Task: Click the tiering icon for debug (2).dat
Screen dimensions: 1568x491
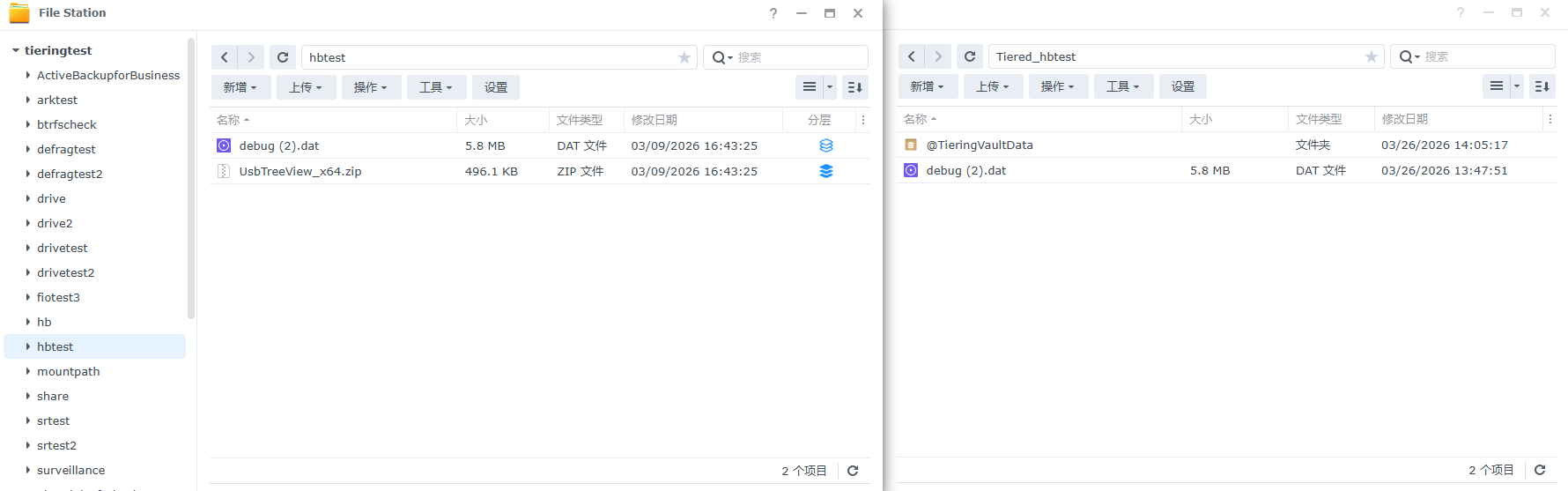Action: tap(825, 145)
